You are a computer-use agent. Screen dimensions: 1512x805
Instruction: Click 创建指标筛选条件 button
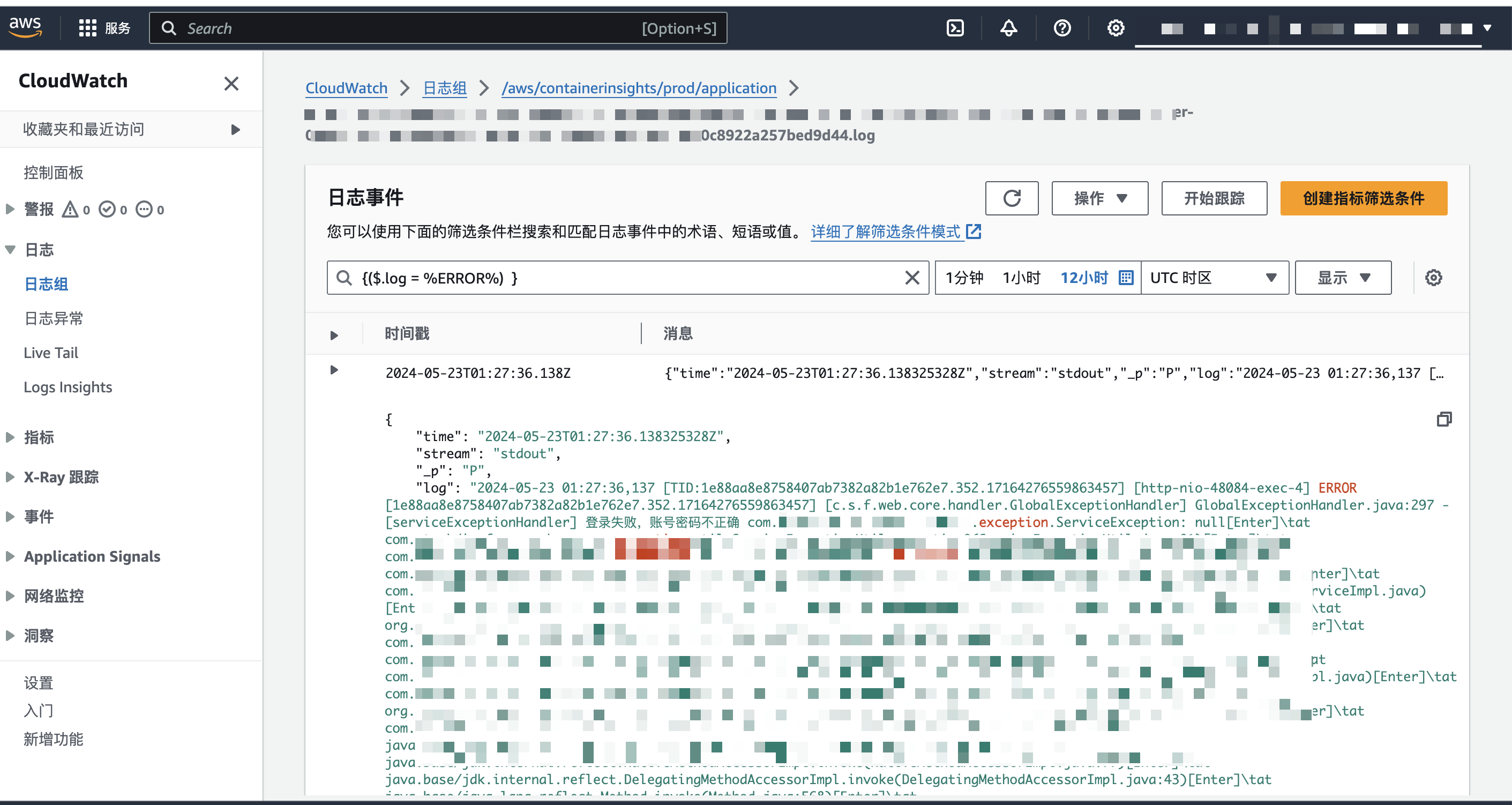pos(1363,198)
